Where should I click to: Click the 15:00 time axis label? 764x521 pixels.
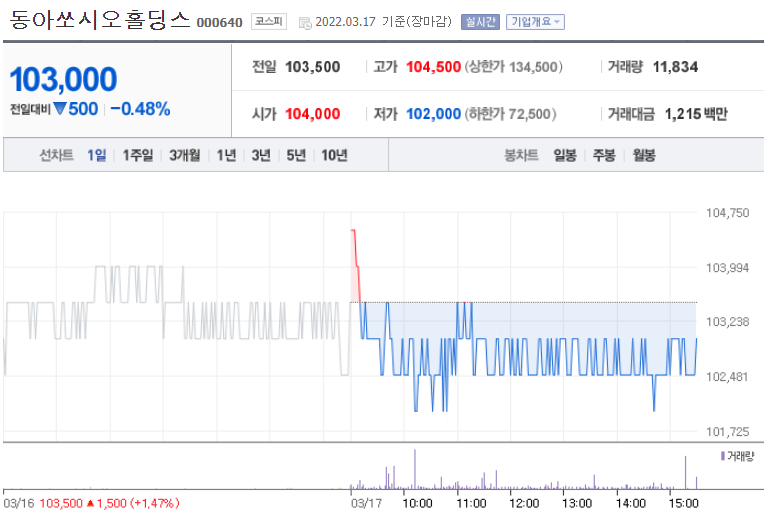click(x=684, y=503)
